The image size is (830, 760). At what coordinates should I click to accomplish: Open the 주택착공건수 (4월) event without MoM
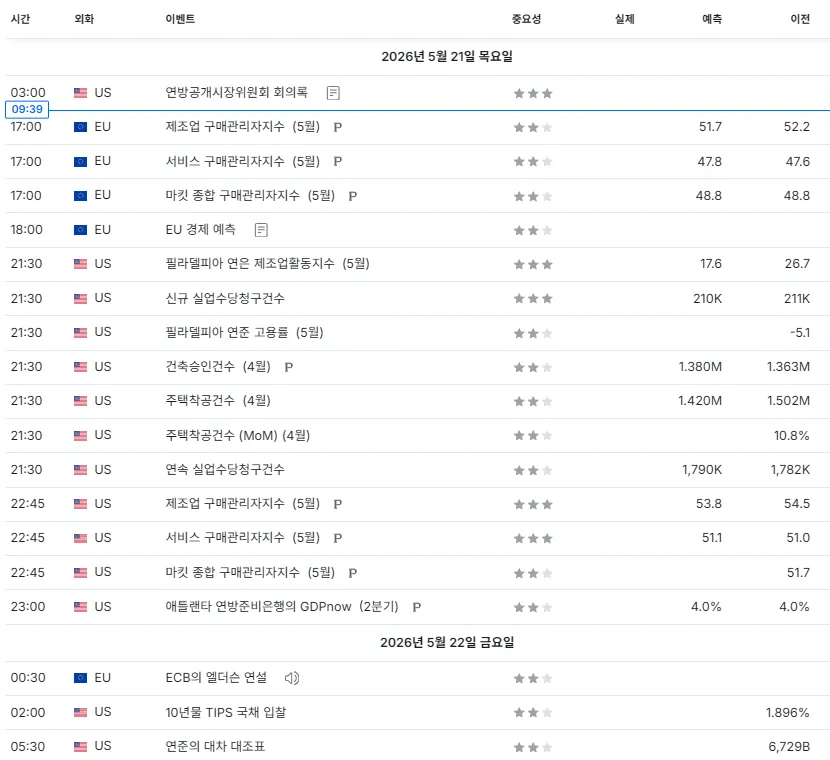pyautogui.click(x=218, y=401)
